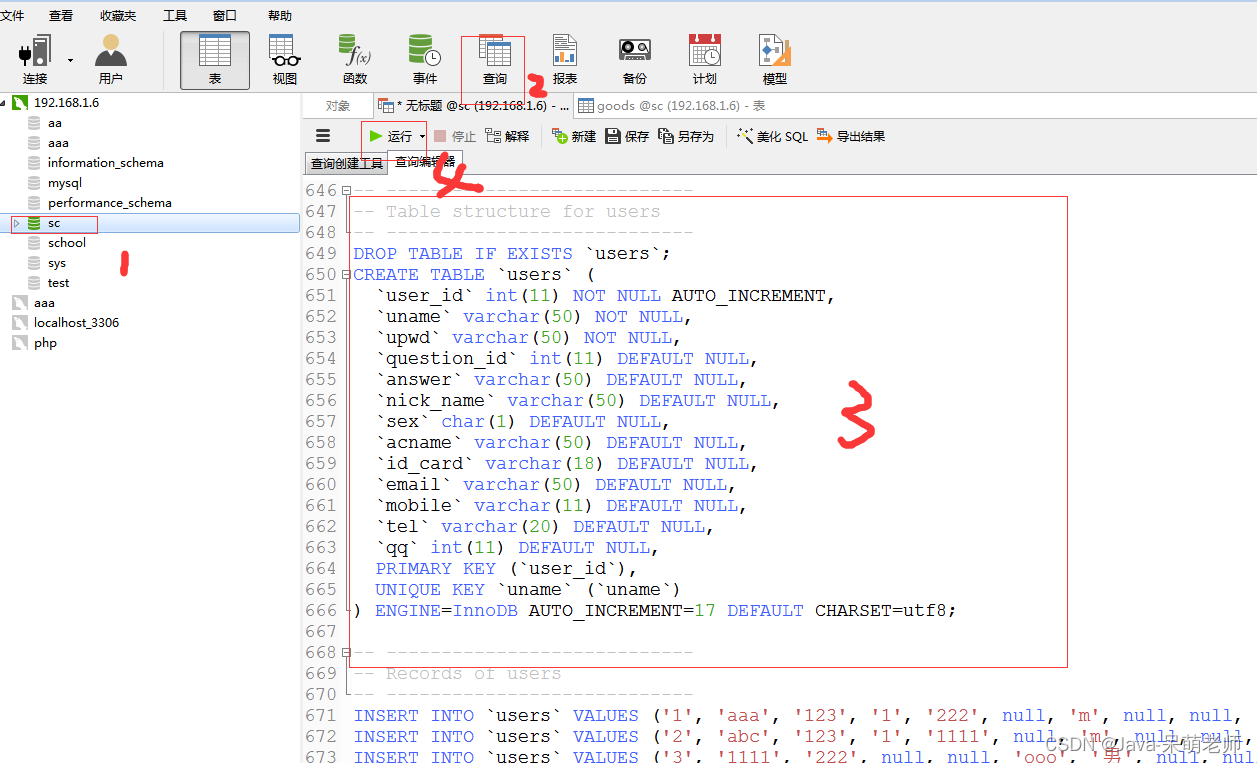Open the 文件 menu
This screenshot has height=763, width=1257.
12,16
